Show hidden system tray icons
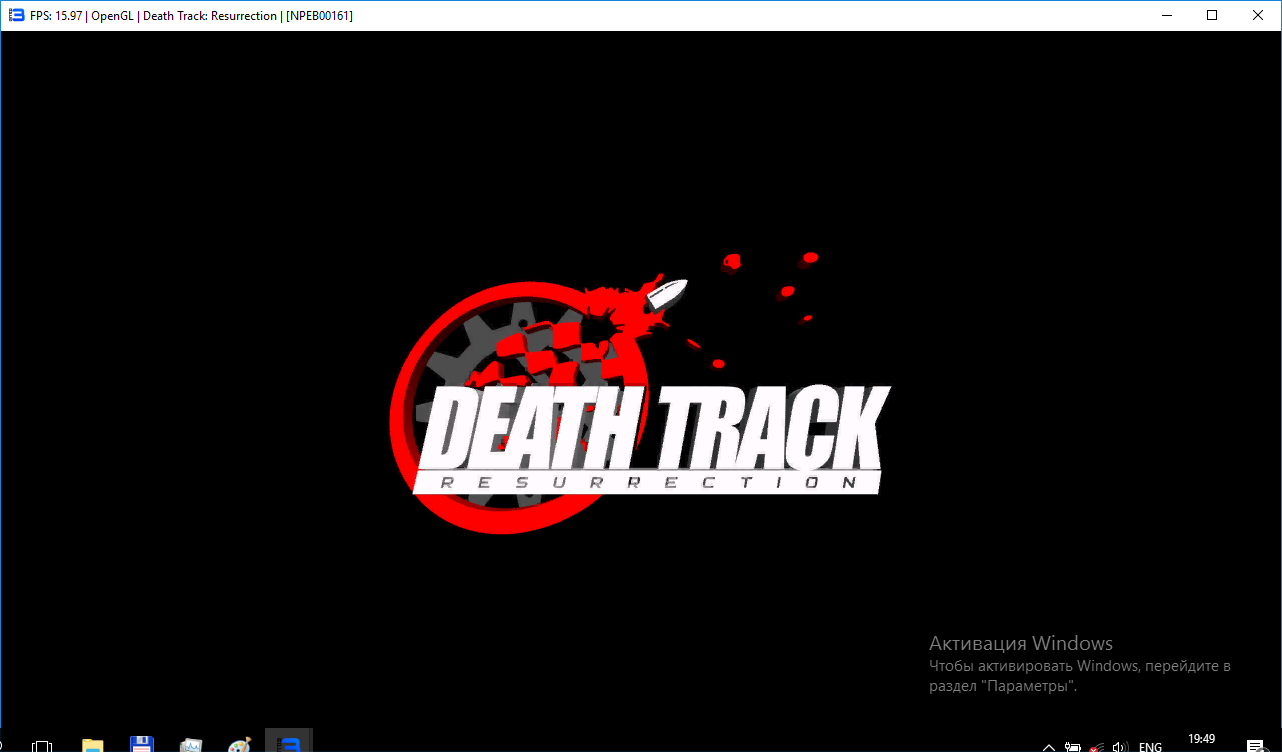 [x=1049, y=746]
